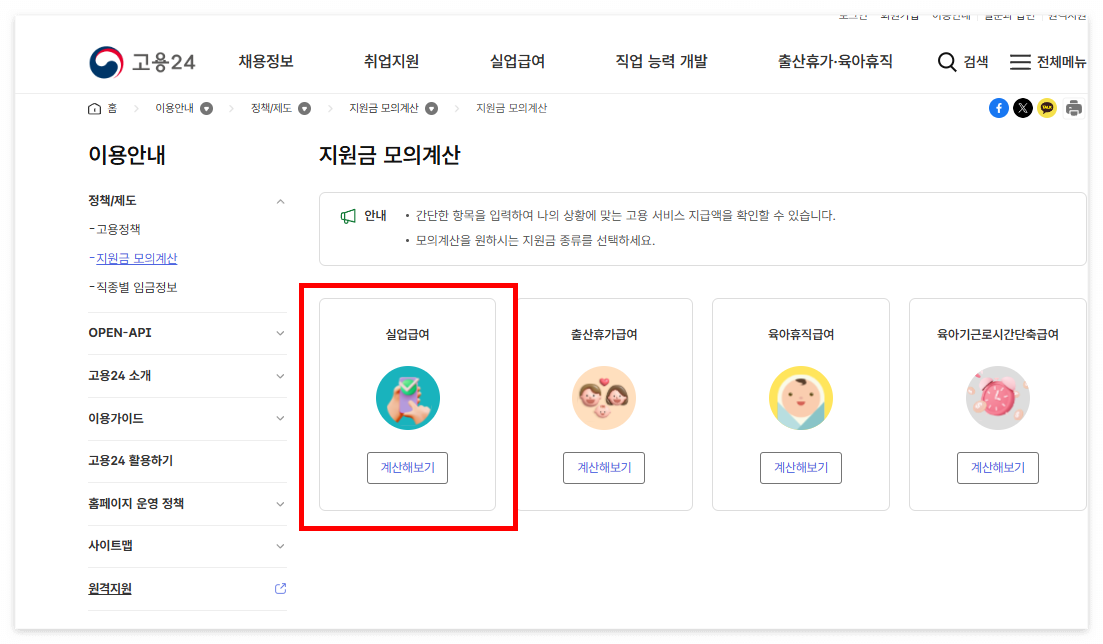Open search by clicking the magnifier icon

pos(946,61)
